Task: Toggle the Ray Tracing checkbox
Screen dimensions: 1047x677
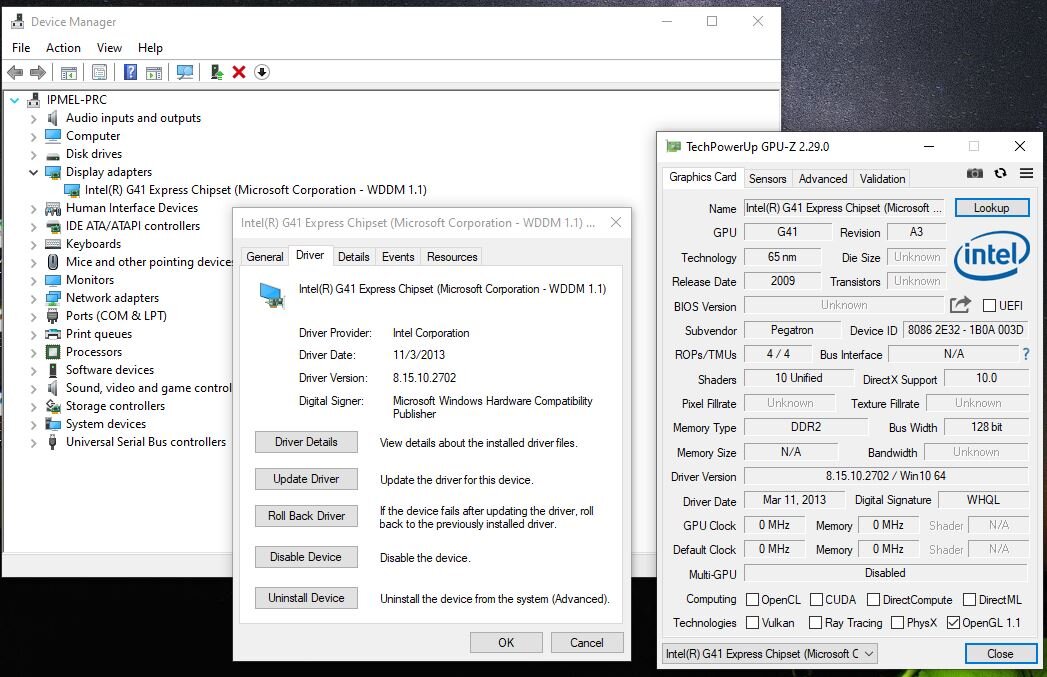Action: point(815,623)
